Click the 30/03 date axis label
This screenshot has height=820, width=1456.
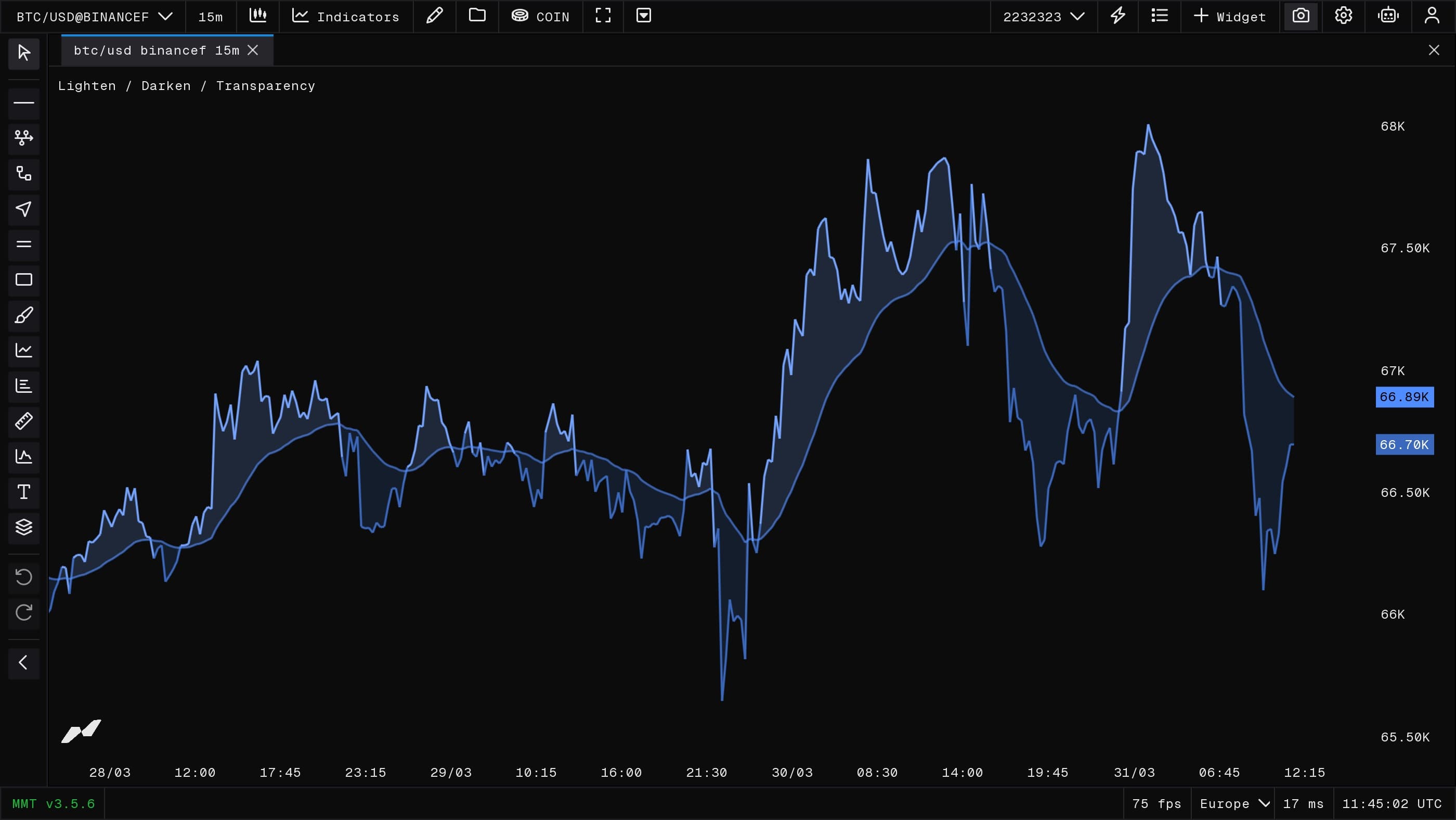(x=792, y=773)
